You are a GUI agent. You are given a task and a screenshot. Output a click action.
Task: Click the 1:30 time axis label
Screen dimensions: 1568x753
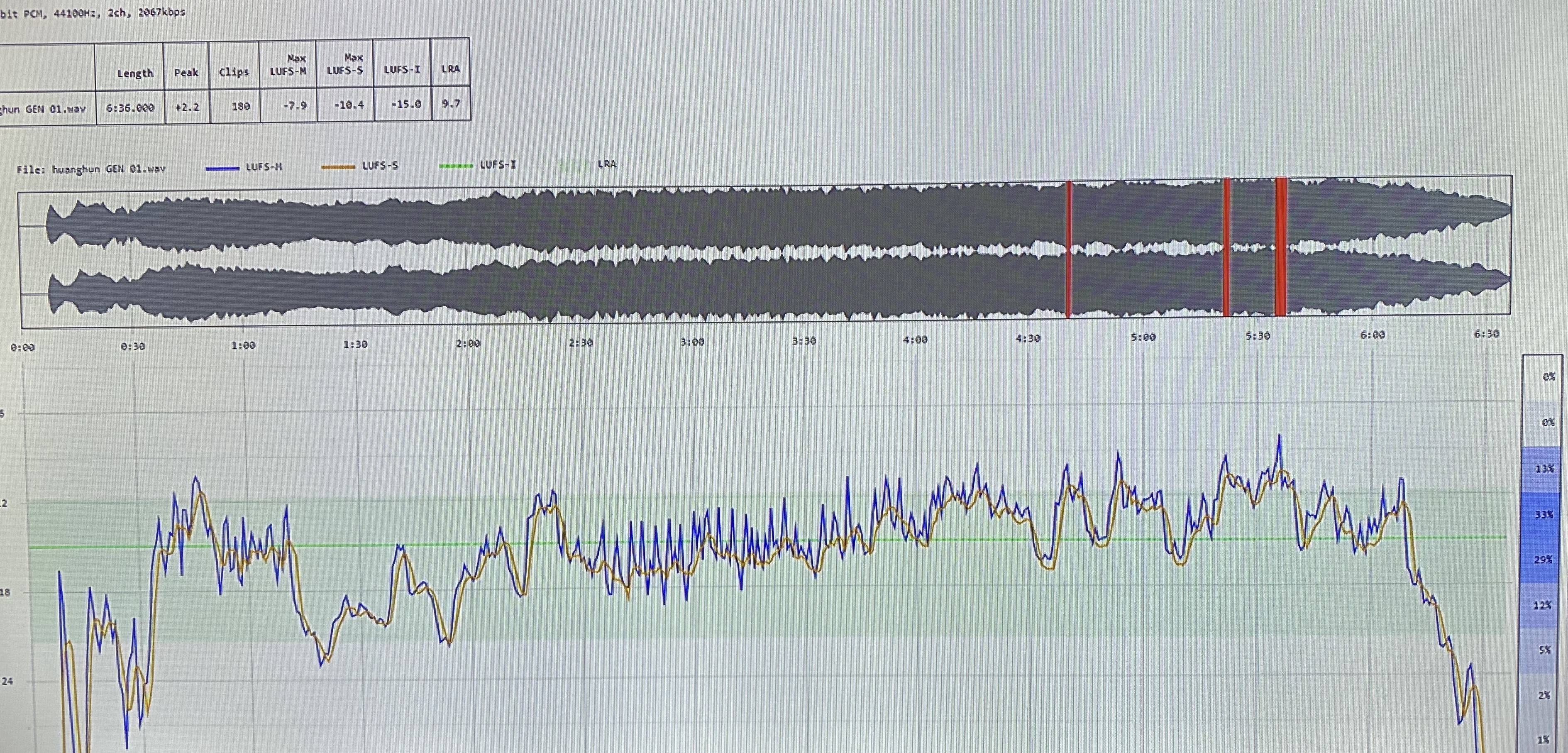356,345
